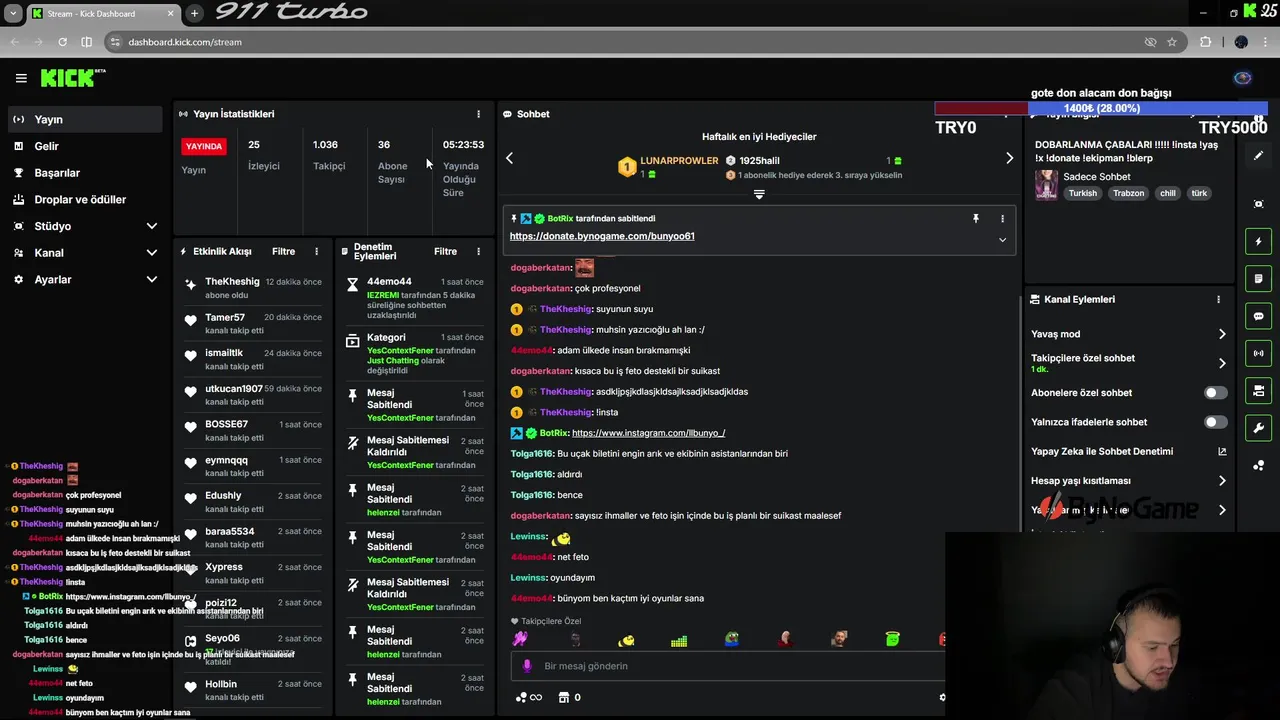Open the instagram.com link in chat
This screenshot has width=1280, height=720.
coord(648,433)
